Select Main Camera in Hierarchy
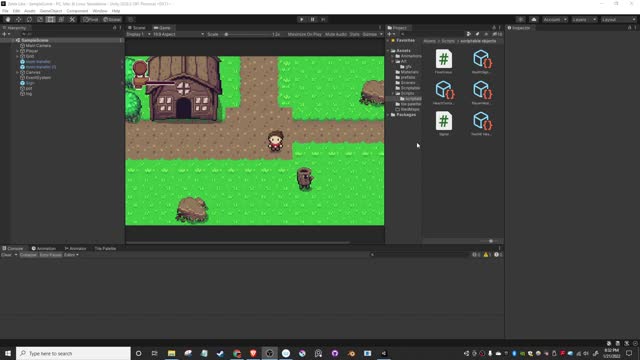640x360 pixels. pos(38,46)
